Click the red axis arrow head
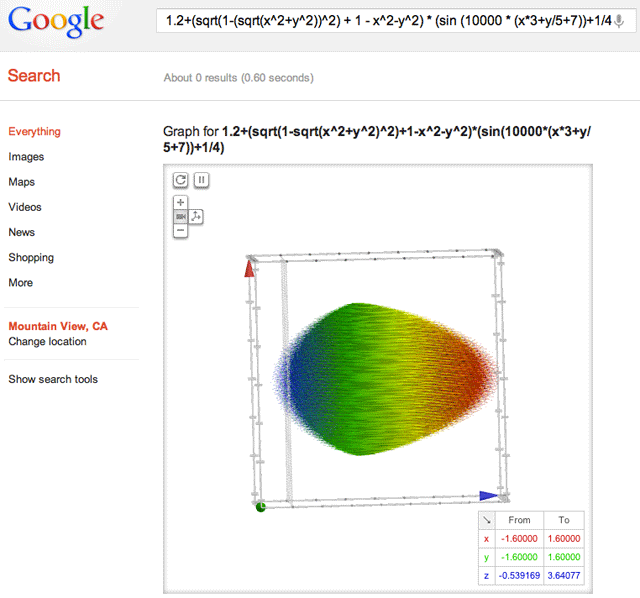The width and height of the screenshot is (640, 598). click(x=249, y=269)
